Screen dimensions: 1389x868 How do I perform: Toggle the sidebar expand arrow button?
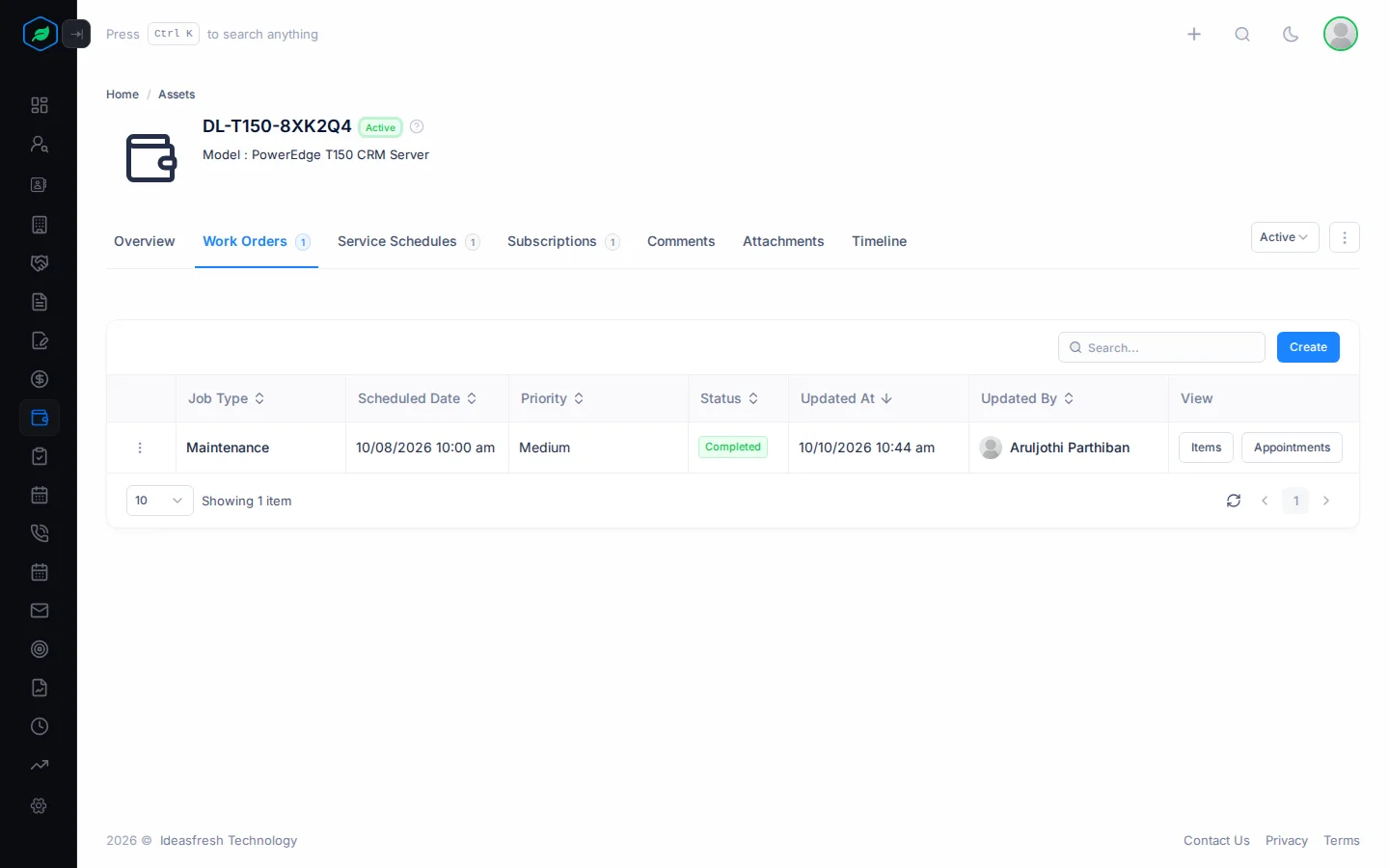click(x=76, y=34)
